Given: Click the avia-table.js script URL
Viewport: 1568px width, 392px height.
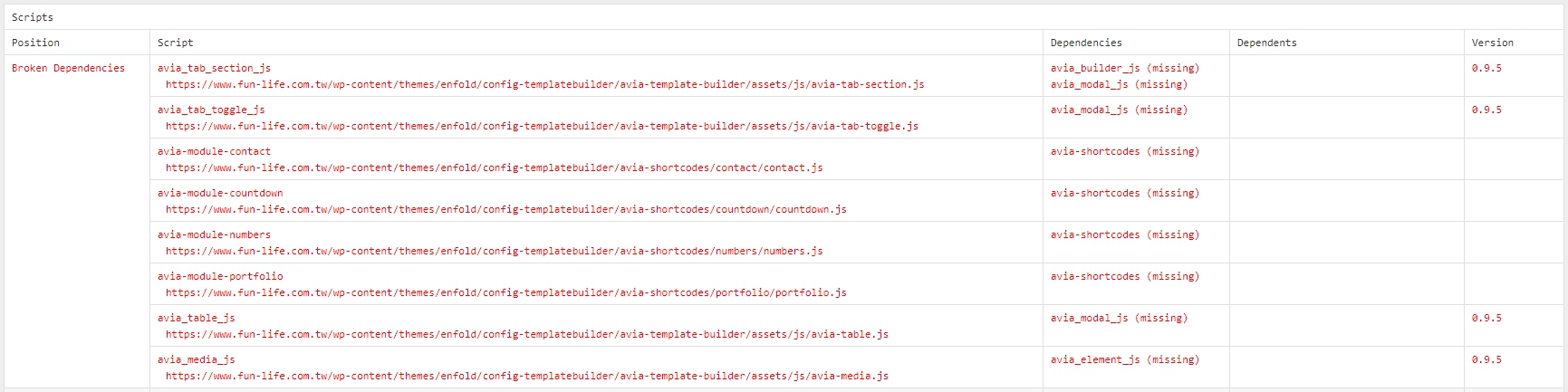Looking at the screenshot, I should coord(526,334).
